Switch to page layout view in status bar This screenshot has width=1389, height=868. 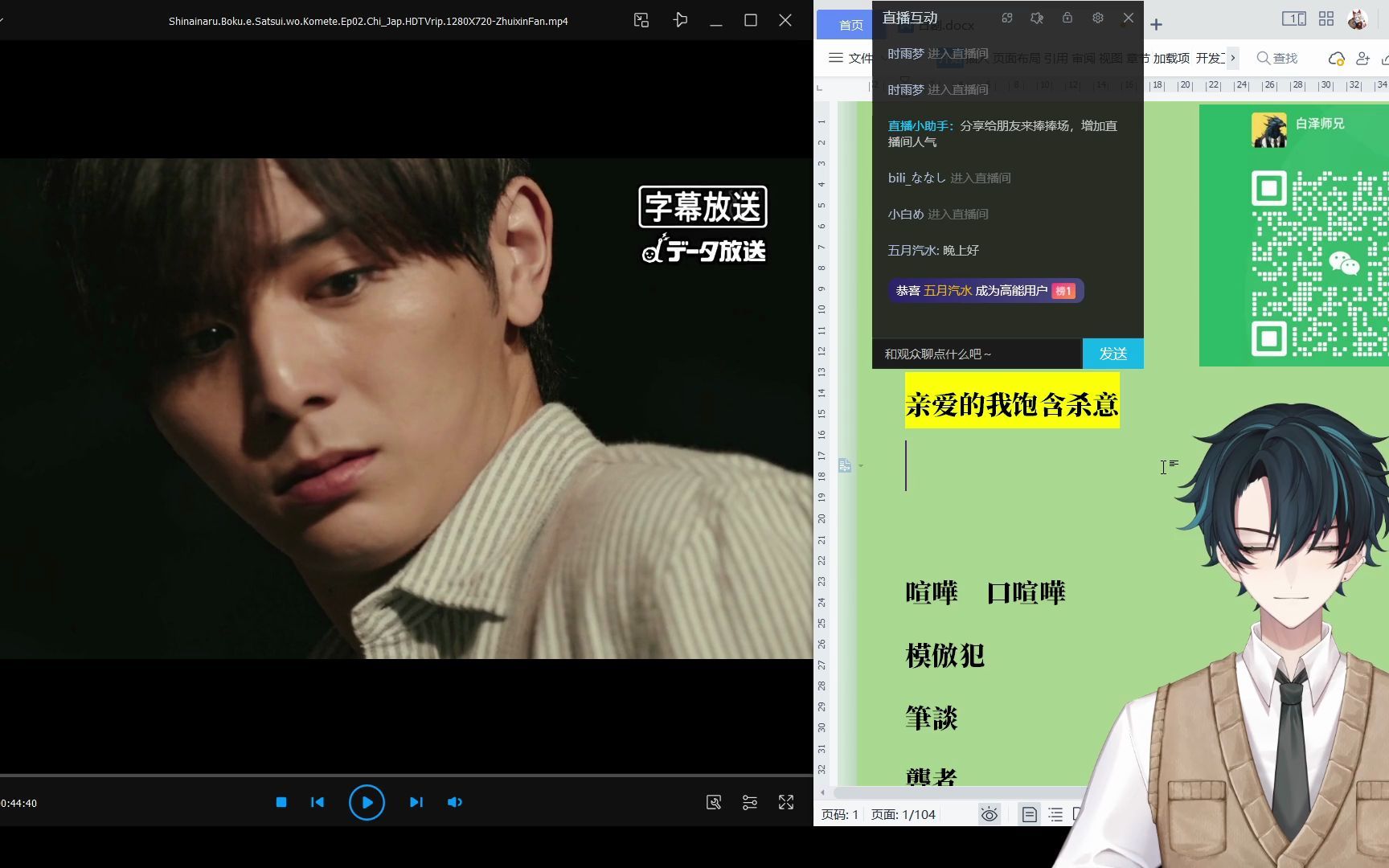(1029, 814)
